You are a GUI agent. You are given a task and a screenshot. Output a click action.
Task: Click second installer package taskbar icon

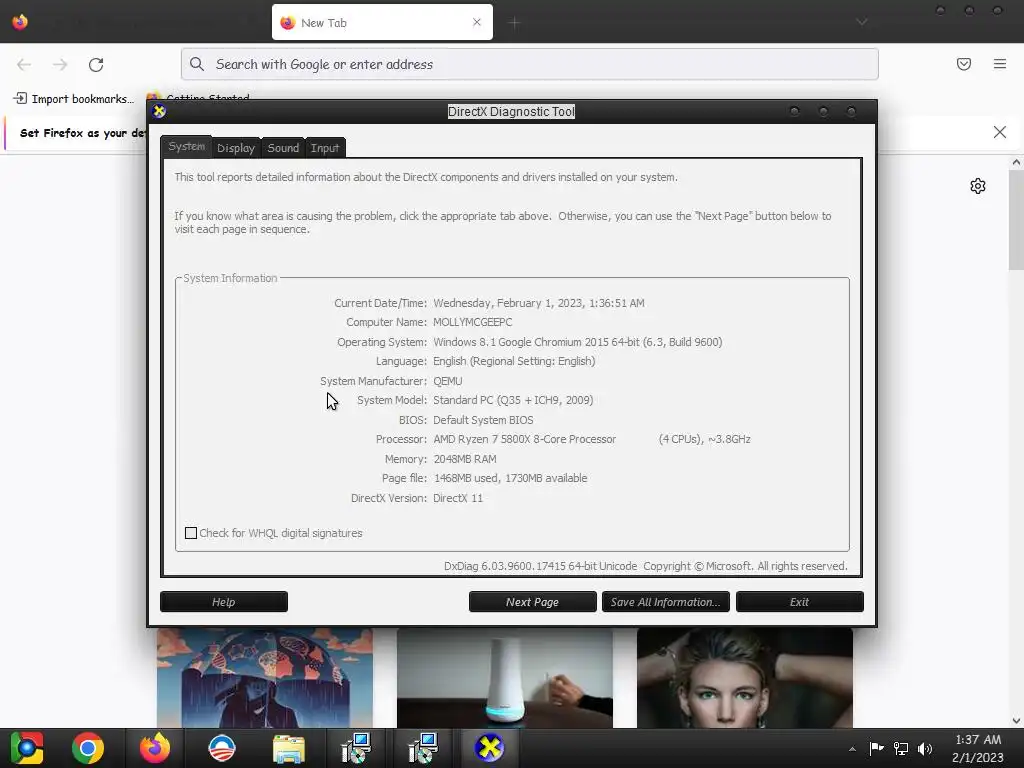[423, 748]
